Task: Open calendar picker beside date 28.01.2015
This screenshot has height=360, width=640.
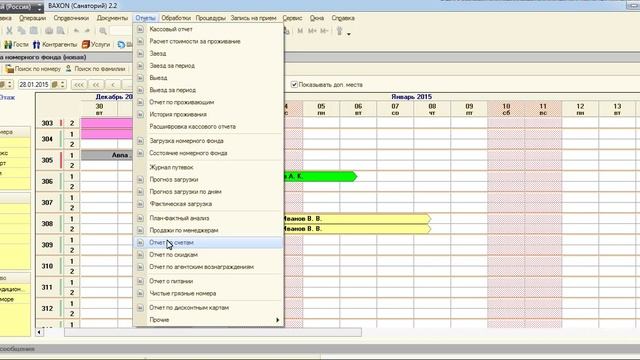Action: pyautogui.click(x=54, y=84)
